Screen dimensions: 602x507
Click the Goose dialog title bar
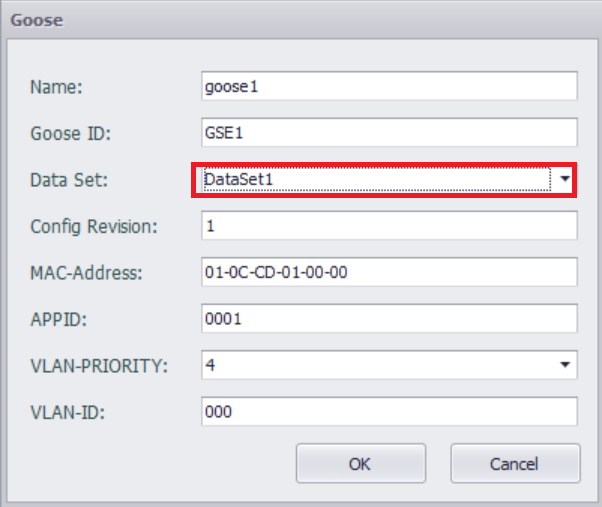[x=300, y=19]
